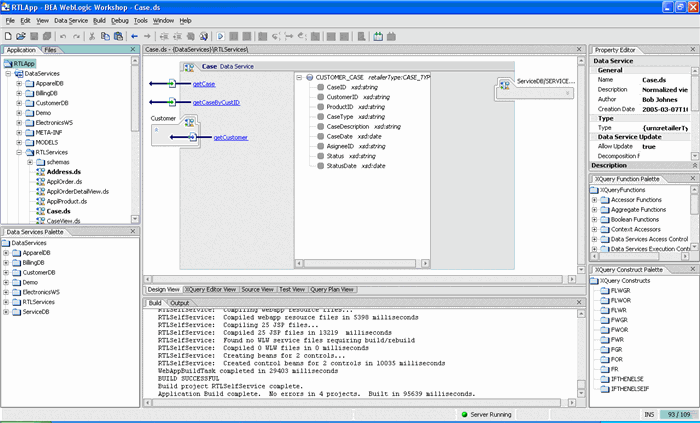The image size is (700, 423).
Task: Click the Open folder toolbar icon
Action: coord(21,36)
